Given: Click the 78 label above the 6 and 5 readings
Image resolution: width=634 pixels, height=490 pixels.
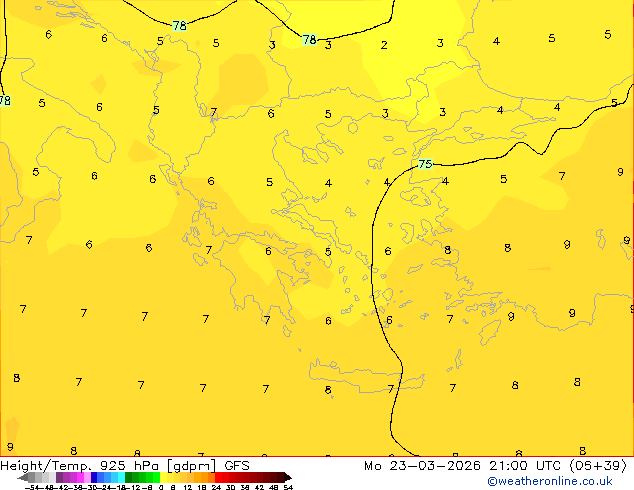Looking at the screenshot, I should click(x=180, y=25).
